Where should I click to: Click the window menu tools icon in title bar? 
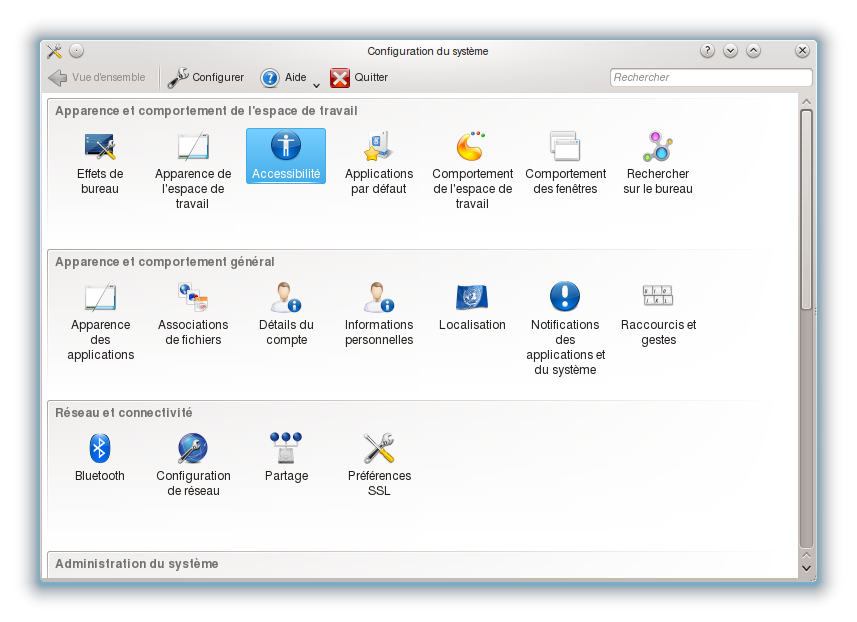coord(54,51)
